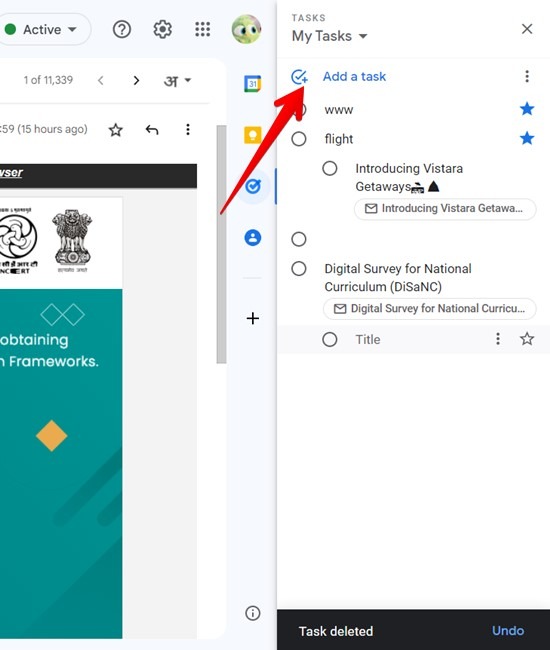Unstar the flight task
Screen dimensions: 550x650
click(x=527, y=138)
